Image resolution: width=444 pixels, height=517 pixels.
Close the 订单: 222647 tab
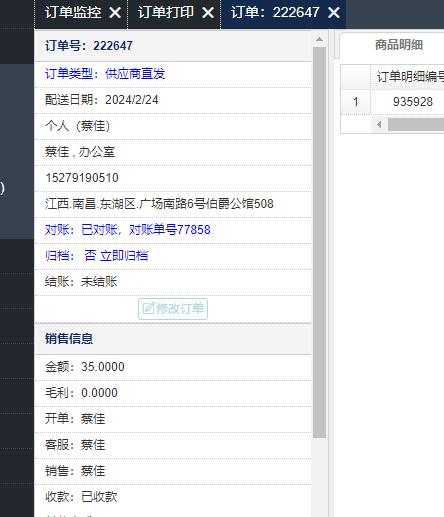334,13
